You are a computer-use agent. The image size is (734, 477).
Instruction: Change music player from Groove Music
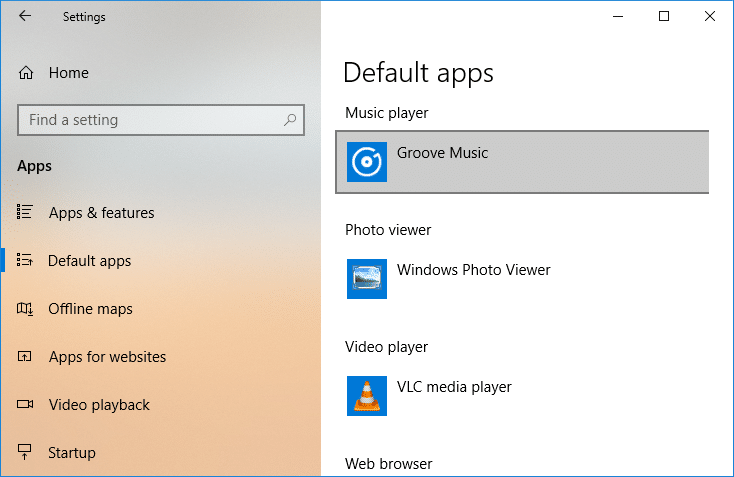coord(522,161)
